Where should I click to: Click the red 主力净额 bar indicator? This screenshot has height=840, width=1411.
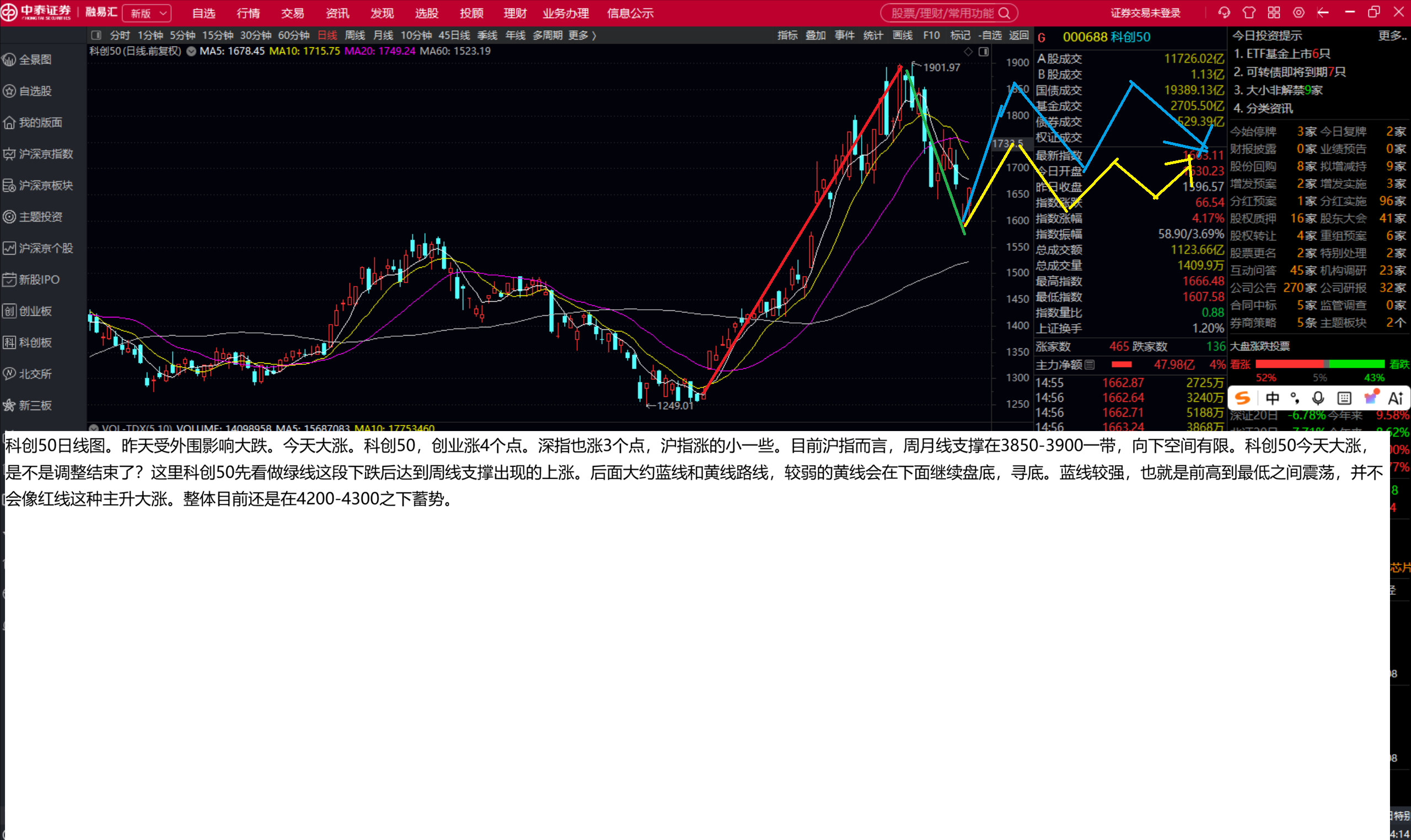[1122, 364]
